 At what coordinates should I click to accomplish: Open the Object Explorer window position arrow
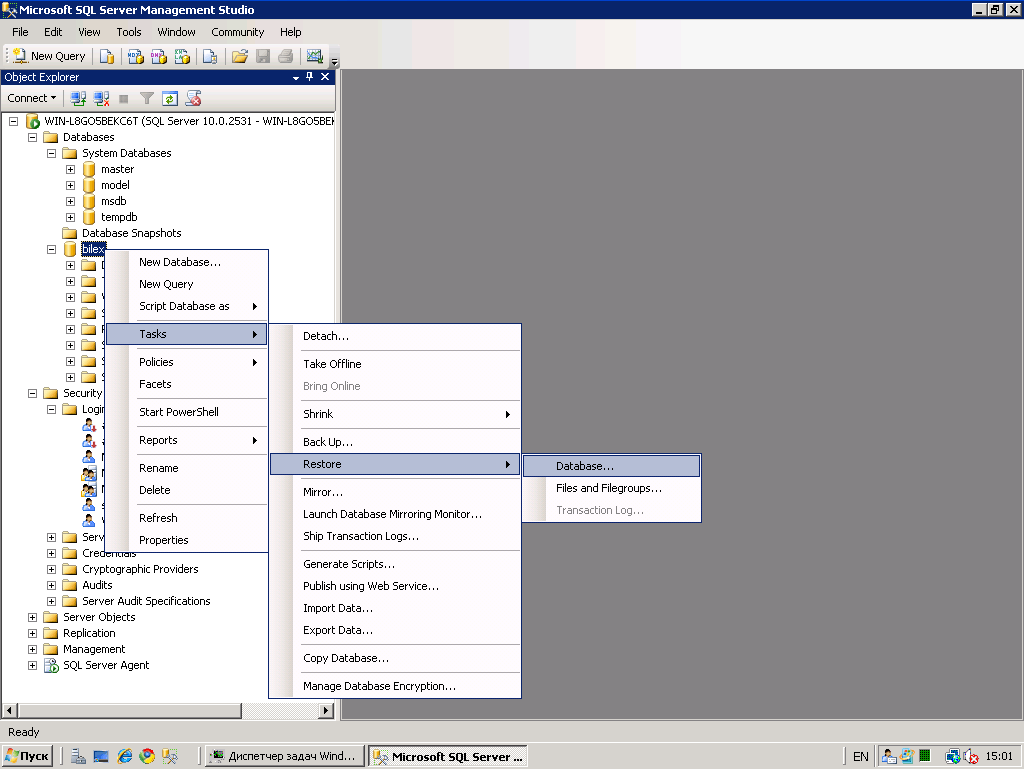pyautogui.click(x=296, y=77)
